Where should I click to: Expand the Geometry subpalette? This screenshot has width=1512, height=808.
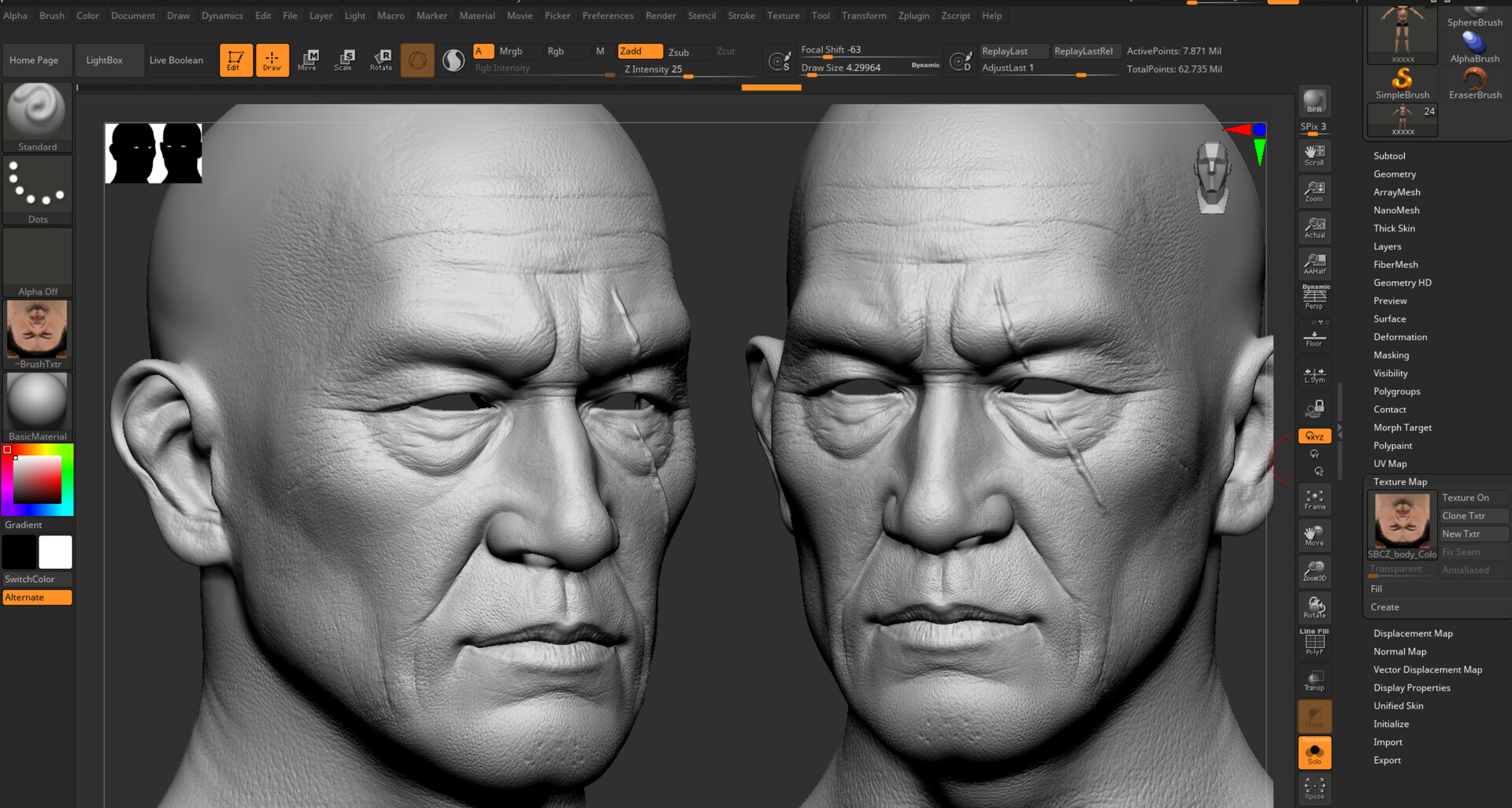point(1395,174)
